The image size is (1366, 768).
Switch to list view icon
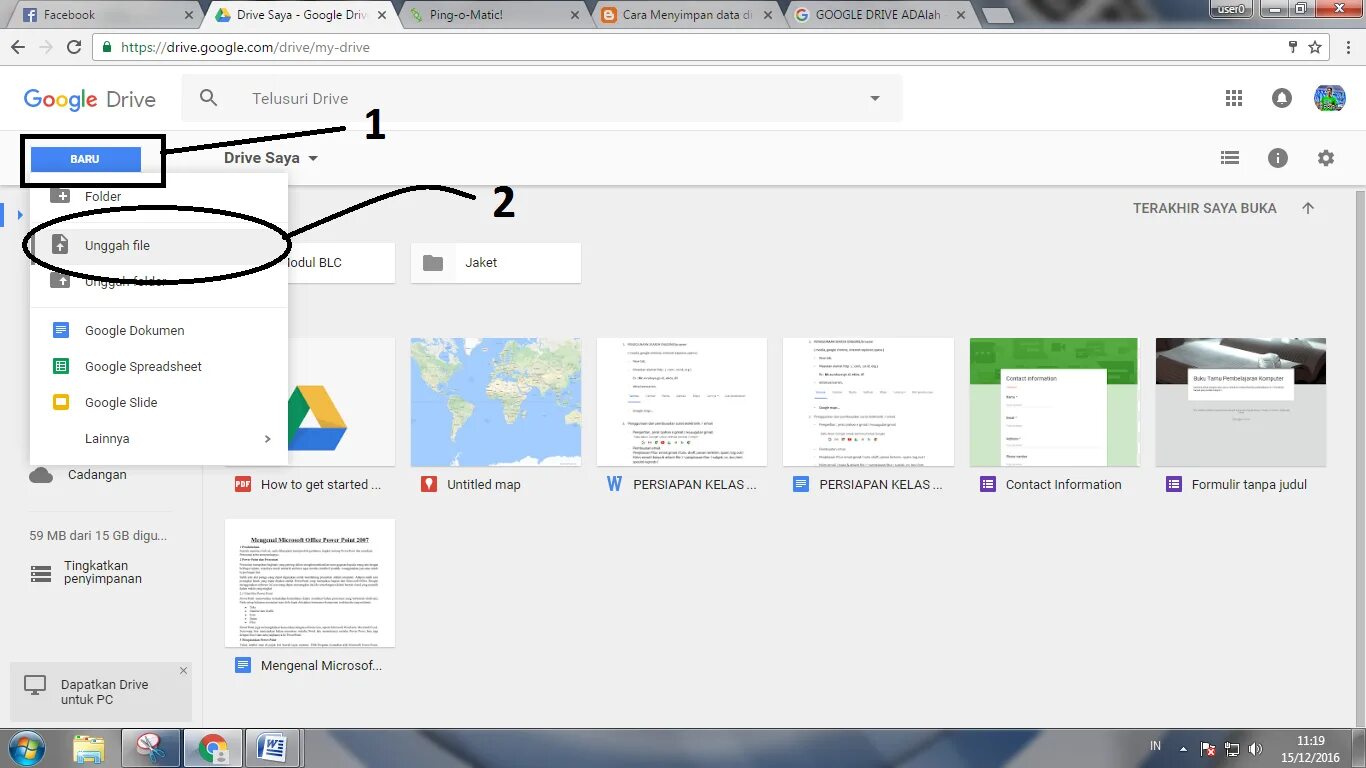tap(1230, 158)
